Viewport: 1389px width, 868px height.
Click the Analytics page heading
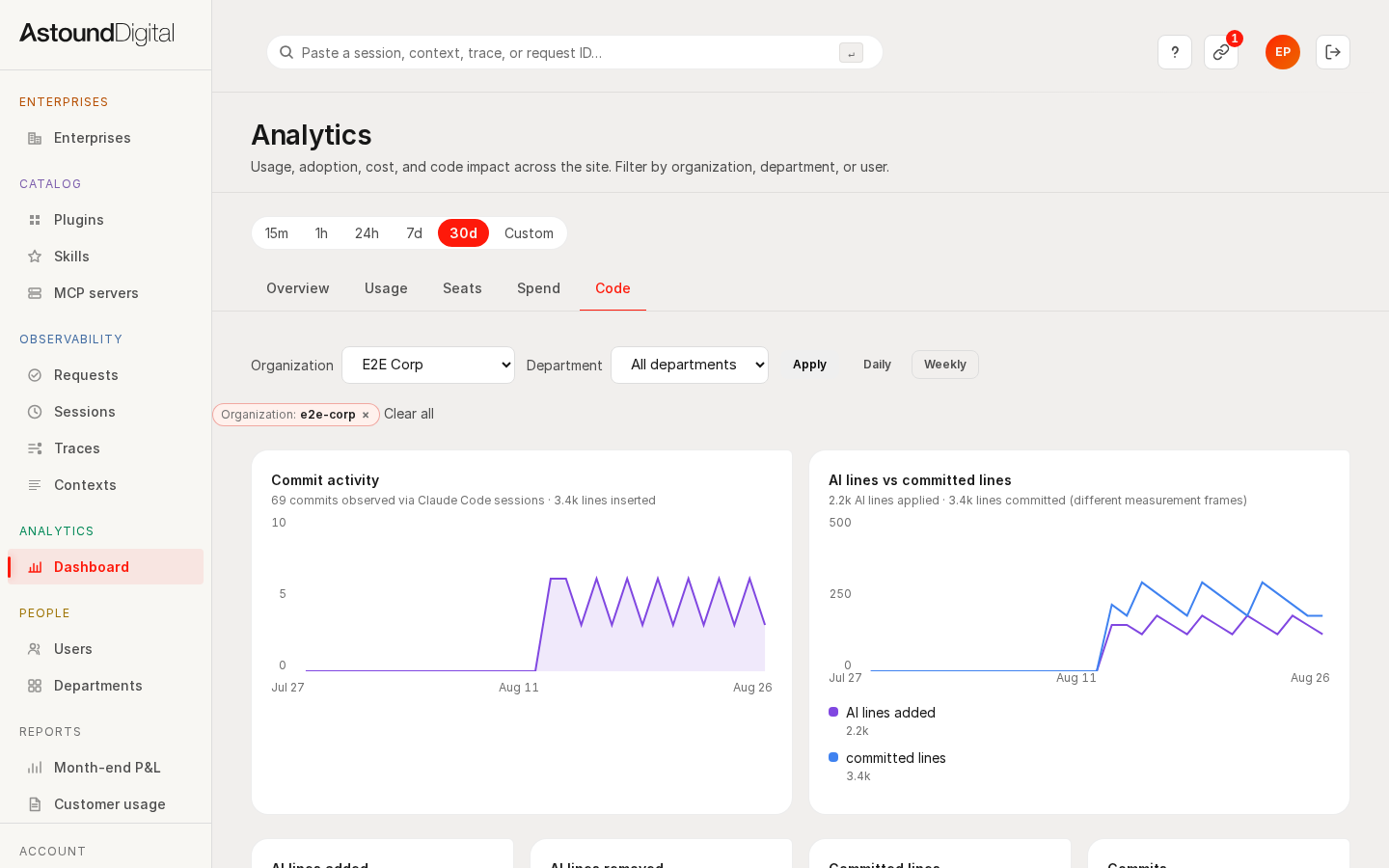click(312, 135)
